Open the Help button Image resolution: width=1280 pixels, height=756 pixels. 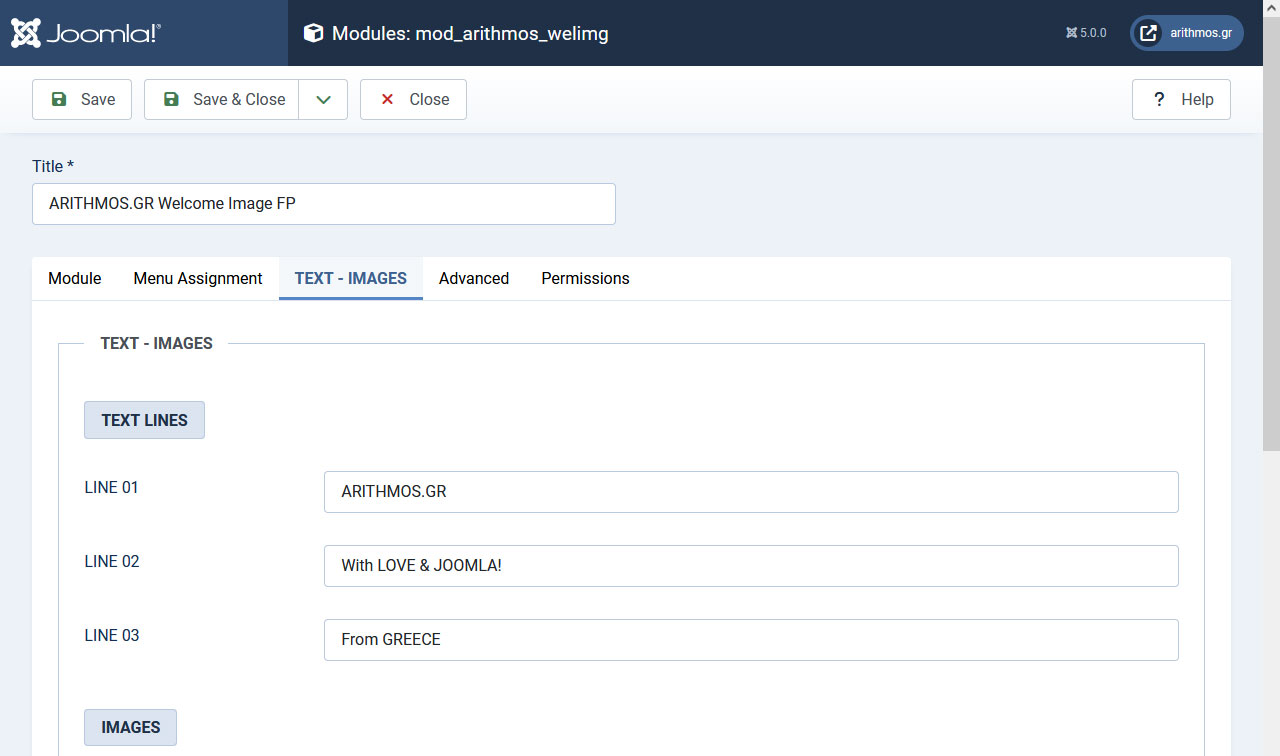(x=1181, y=99)
